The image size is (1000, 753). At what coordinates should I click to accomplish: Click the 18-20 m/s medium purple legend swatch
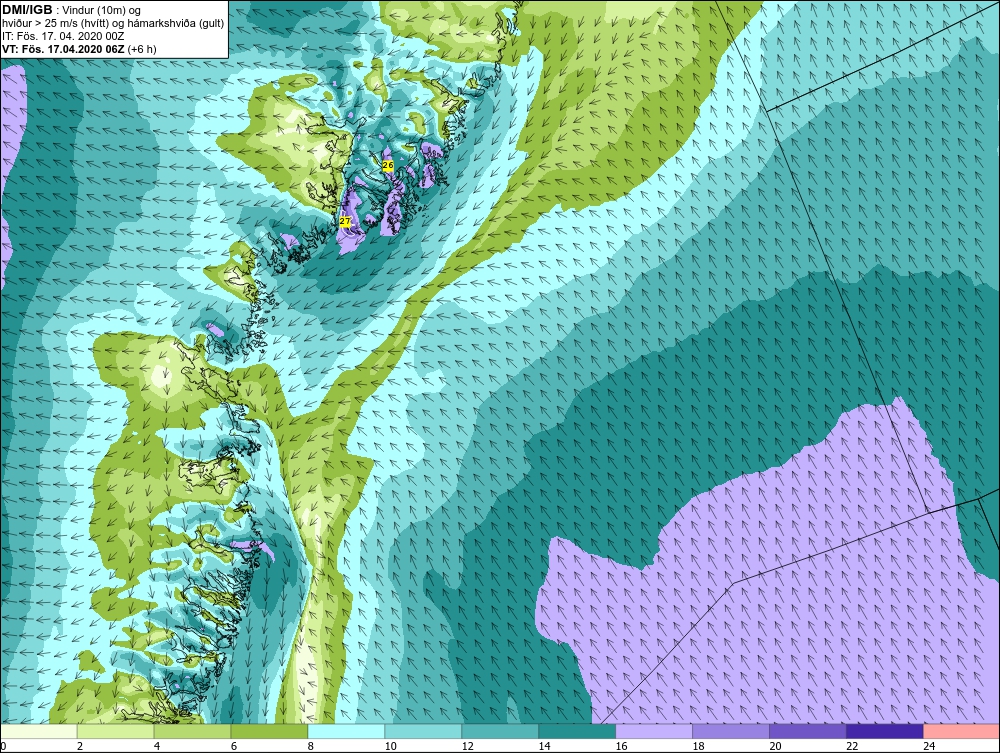[x=731, y=731]
